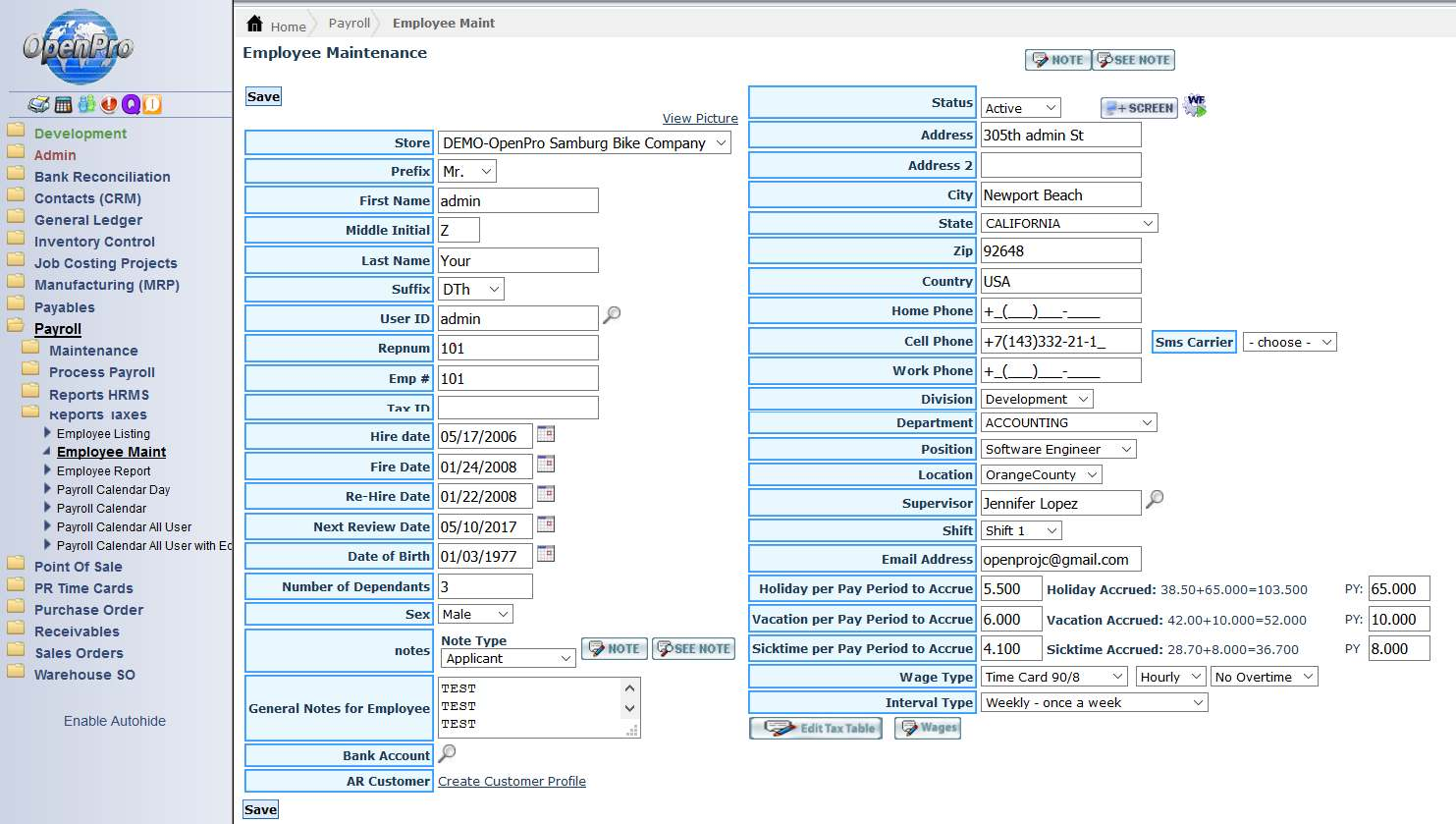This screenshot has height=824, width=1456.
Task: Open the General Ledger module in sidebar
Action: coord(88,220)
